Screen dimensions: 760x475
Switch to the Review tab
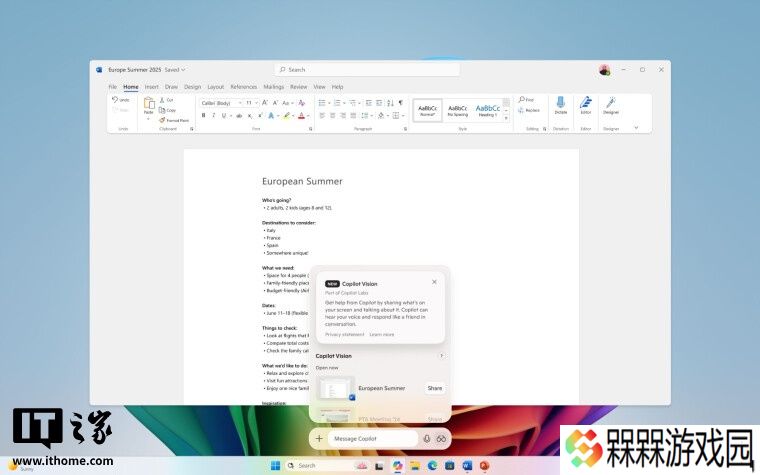click(x=299, y=87)
